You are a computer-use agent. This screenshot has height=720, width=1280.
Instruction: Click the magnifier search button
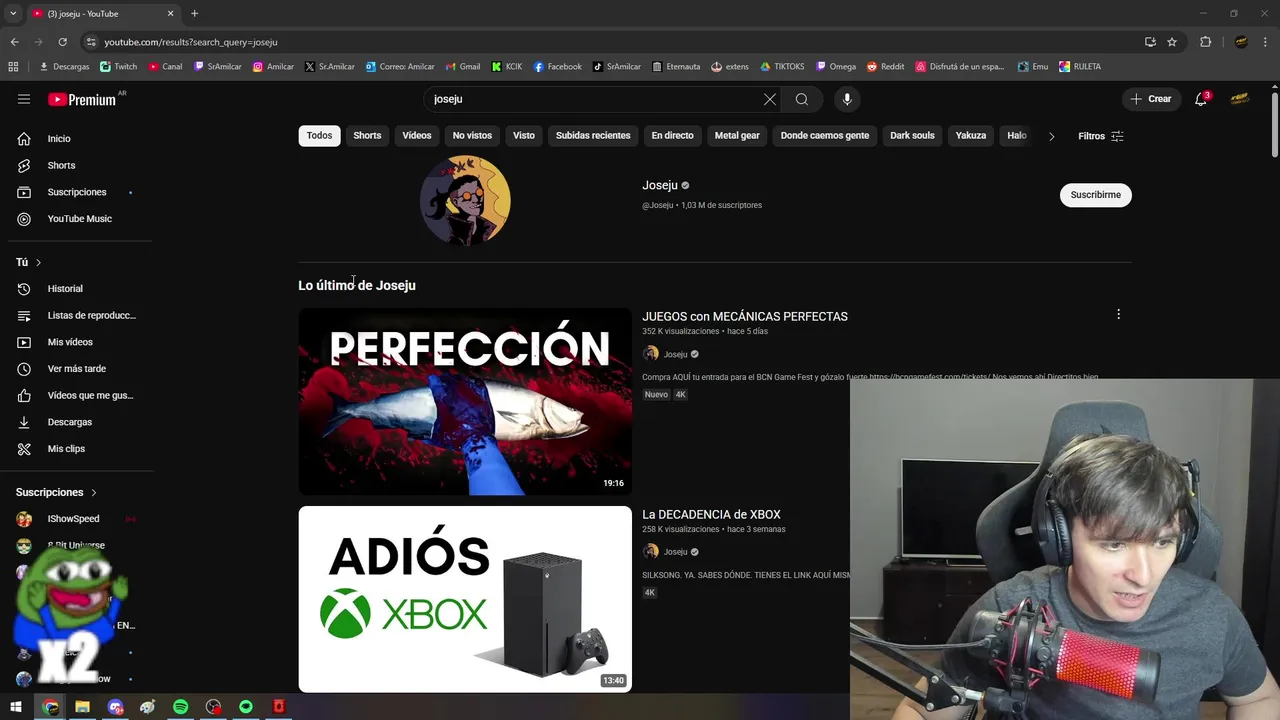(x=802, y=99)
